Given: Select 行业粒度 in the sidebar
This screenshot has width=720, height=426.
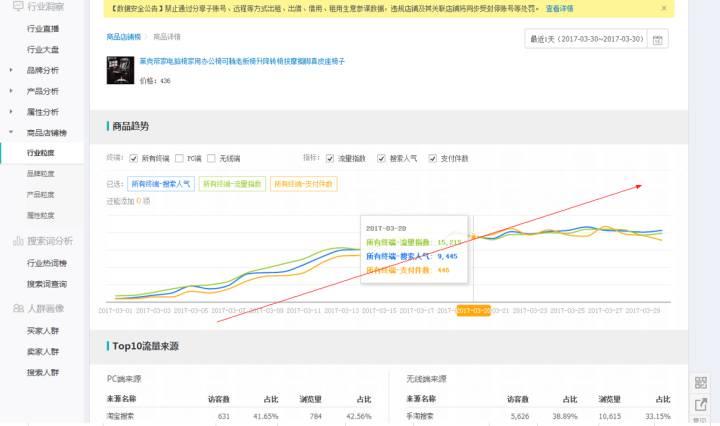Looking at the screenshot, I should point(41,153).
